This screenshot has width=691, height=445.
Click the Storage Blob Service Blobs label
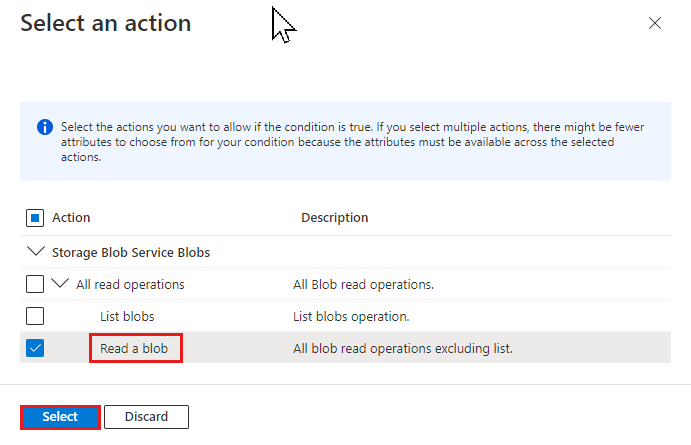131,252
